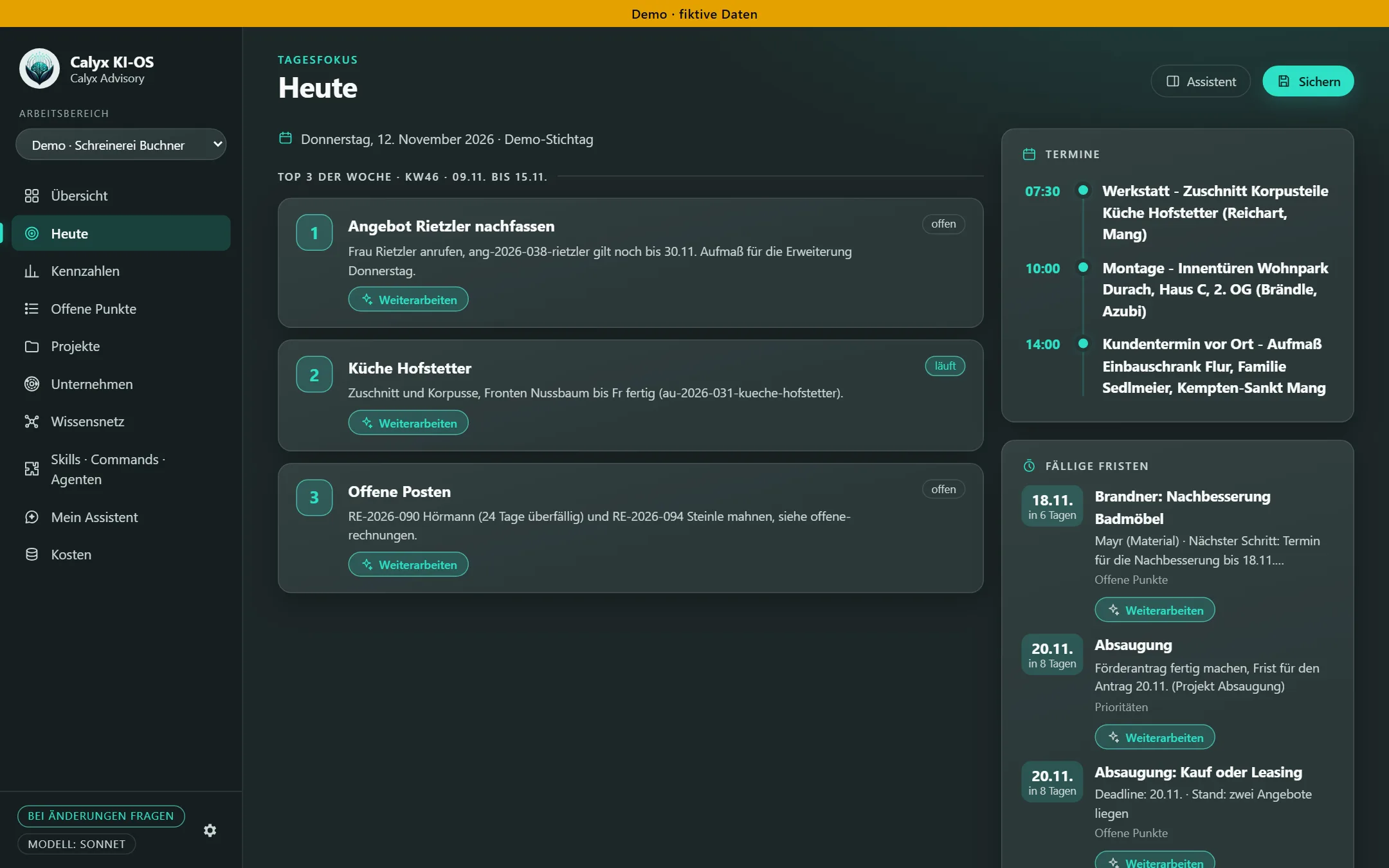Toggle the 'offen' status on Angebot Rietzler
This screenshot has height=868, width=1389.
(x=943, y=224)
